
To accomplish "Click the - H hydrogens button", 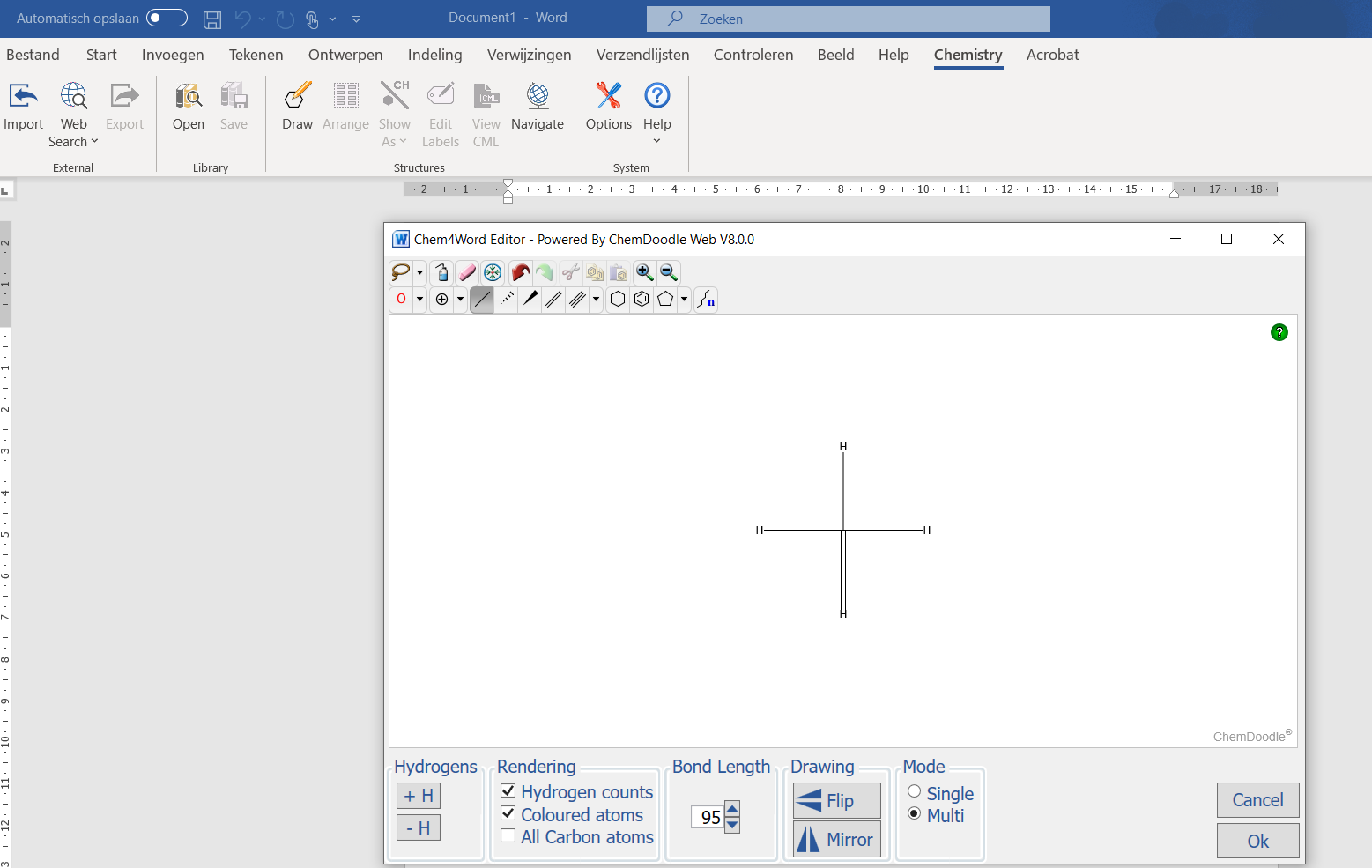I will click(x=419, y=827).
